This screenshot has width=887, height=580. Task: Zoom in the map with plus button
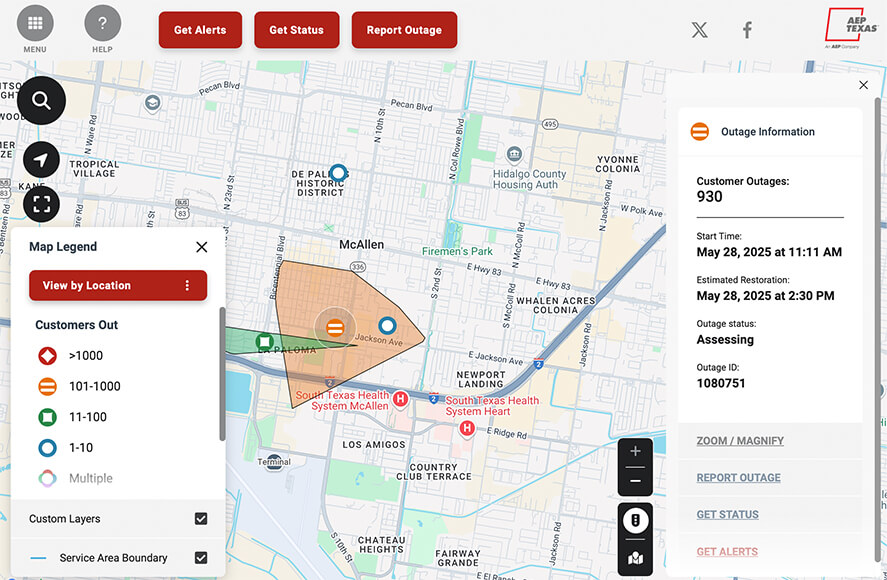635,451
